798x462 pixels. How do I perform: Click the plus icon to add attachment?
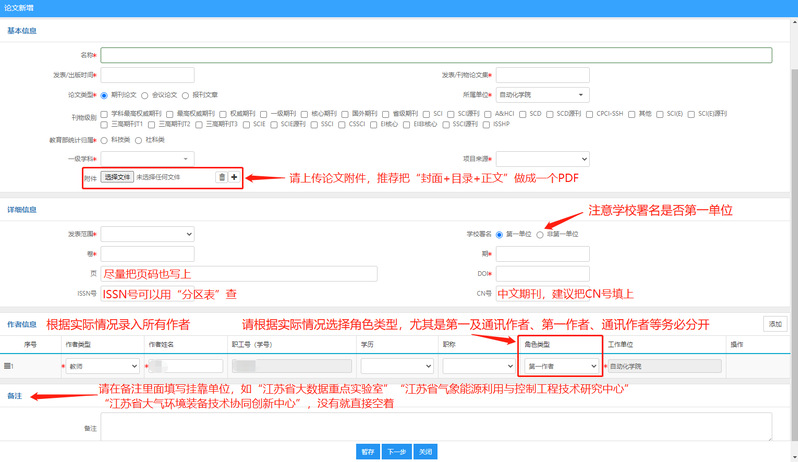[234, 177]
